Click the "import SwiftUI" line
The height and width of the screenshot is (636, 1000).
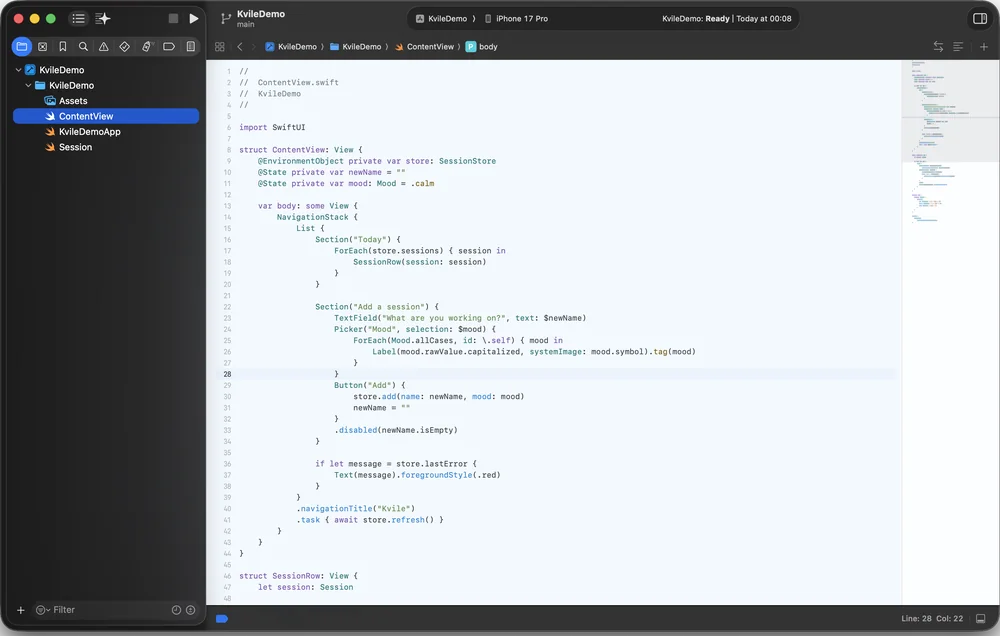pyautogui.click(x=272, y=127)
